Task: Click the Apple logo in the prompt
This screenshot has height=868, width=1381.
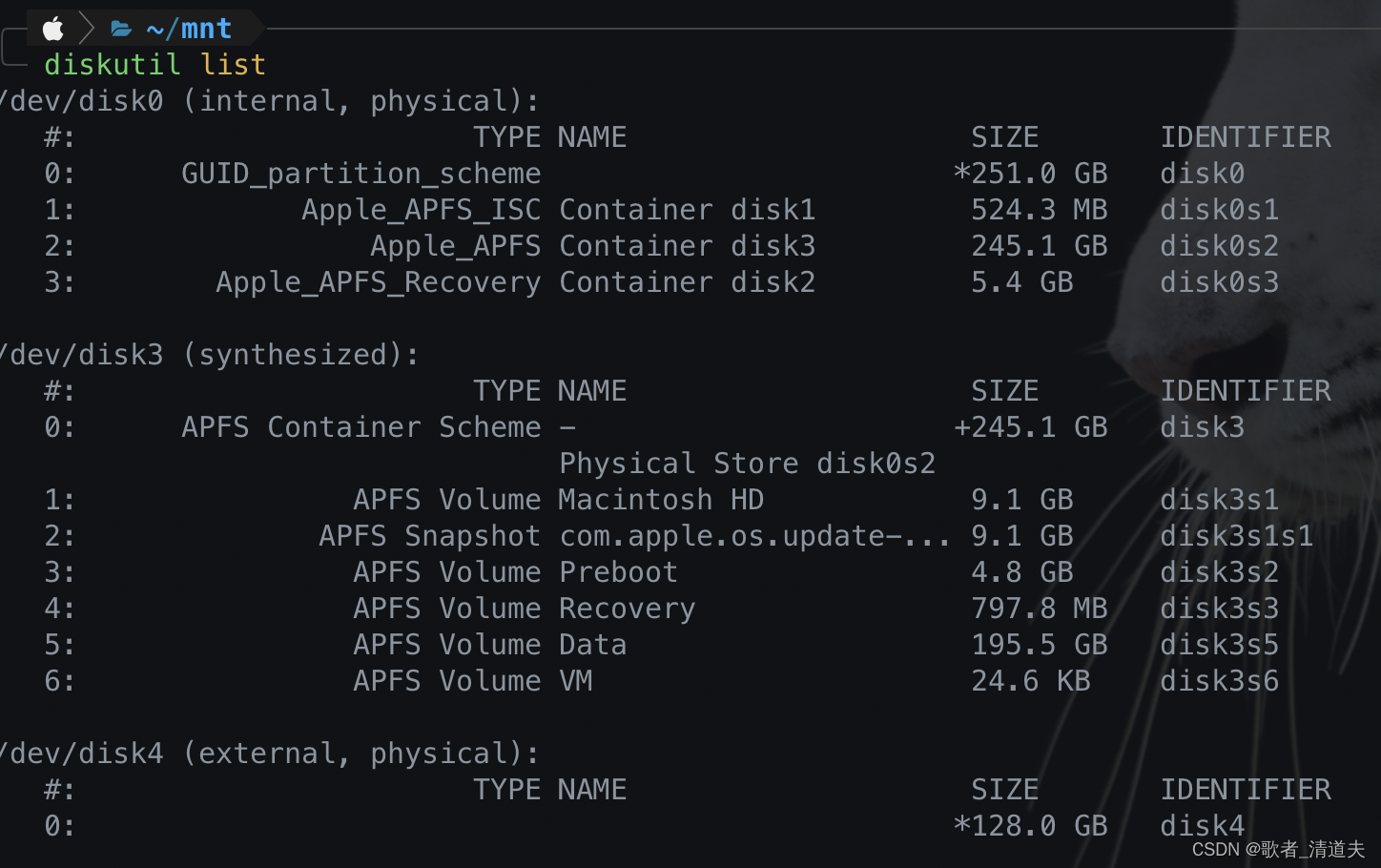Action: point(53,29)
